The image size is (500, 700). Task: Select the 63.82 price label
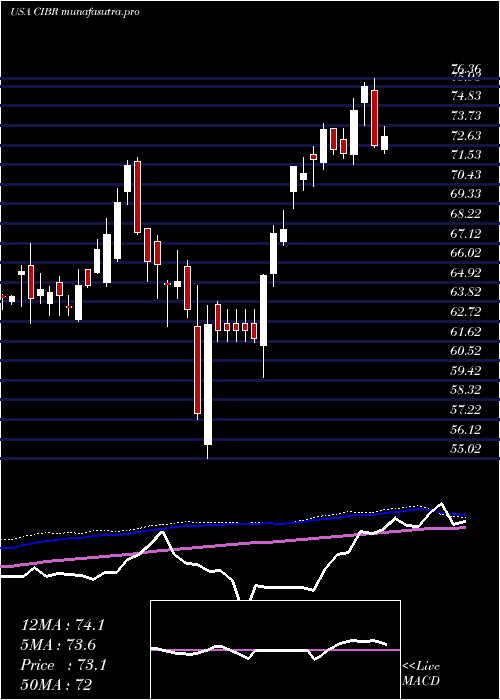pos(467,292)
